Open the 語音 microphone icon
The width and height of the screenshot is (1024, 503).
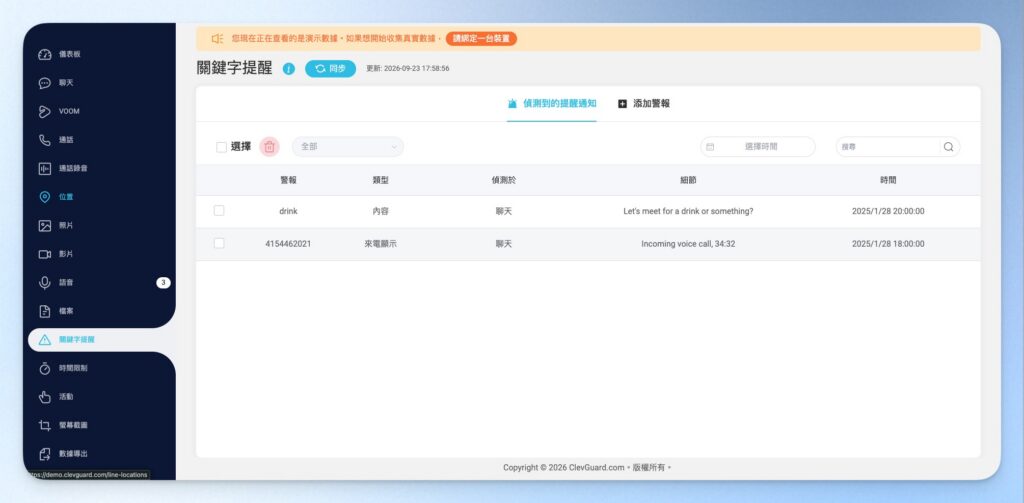click(44, 282)
